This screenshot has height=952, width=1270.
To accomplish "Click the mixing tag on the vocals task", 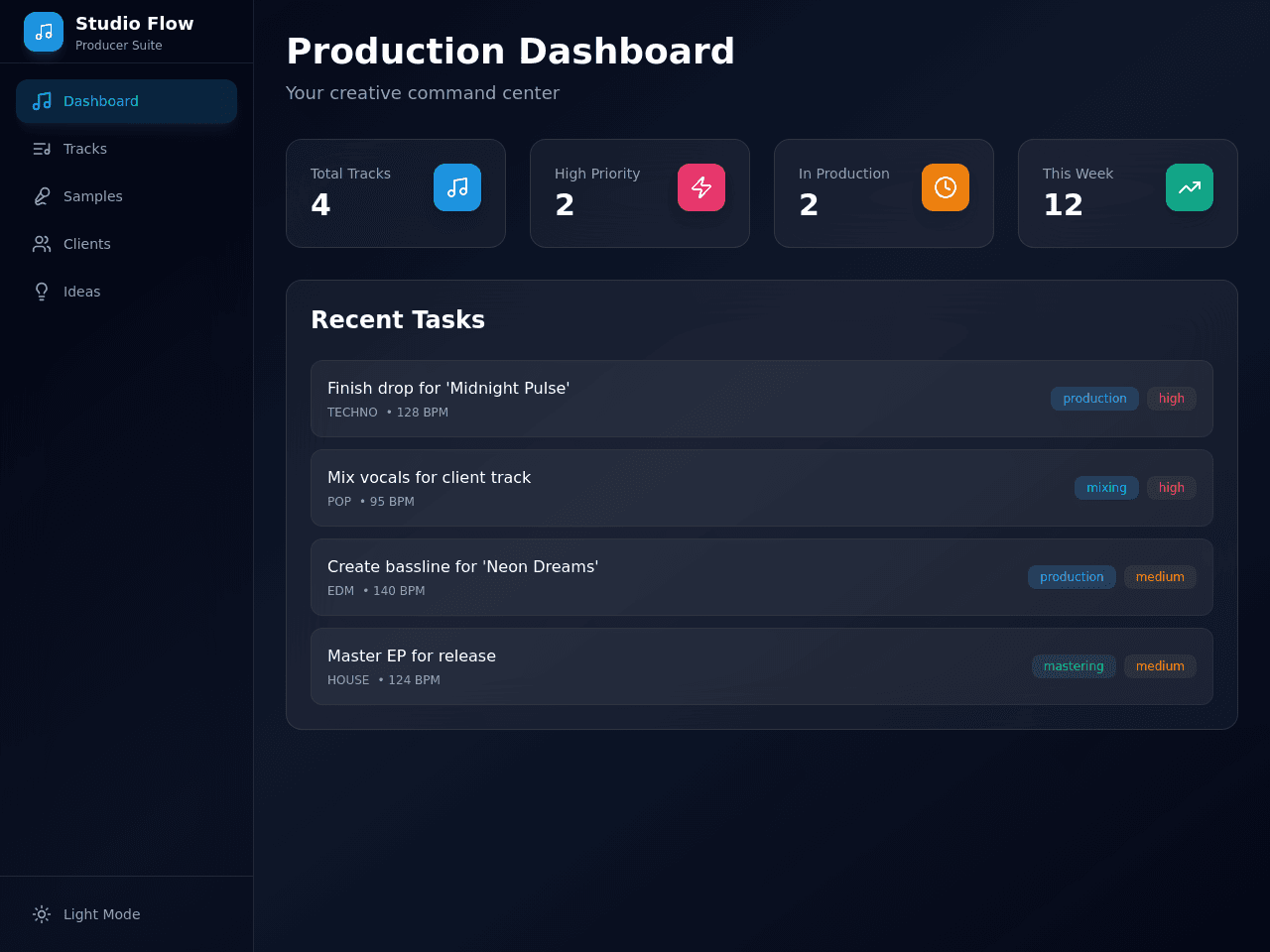I will pyautogui.click(x=1106, y=488).
